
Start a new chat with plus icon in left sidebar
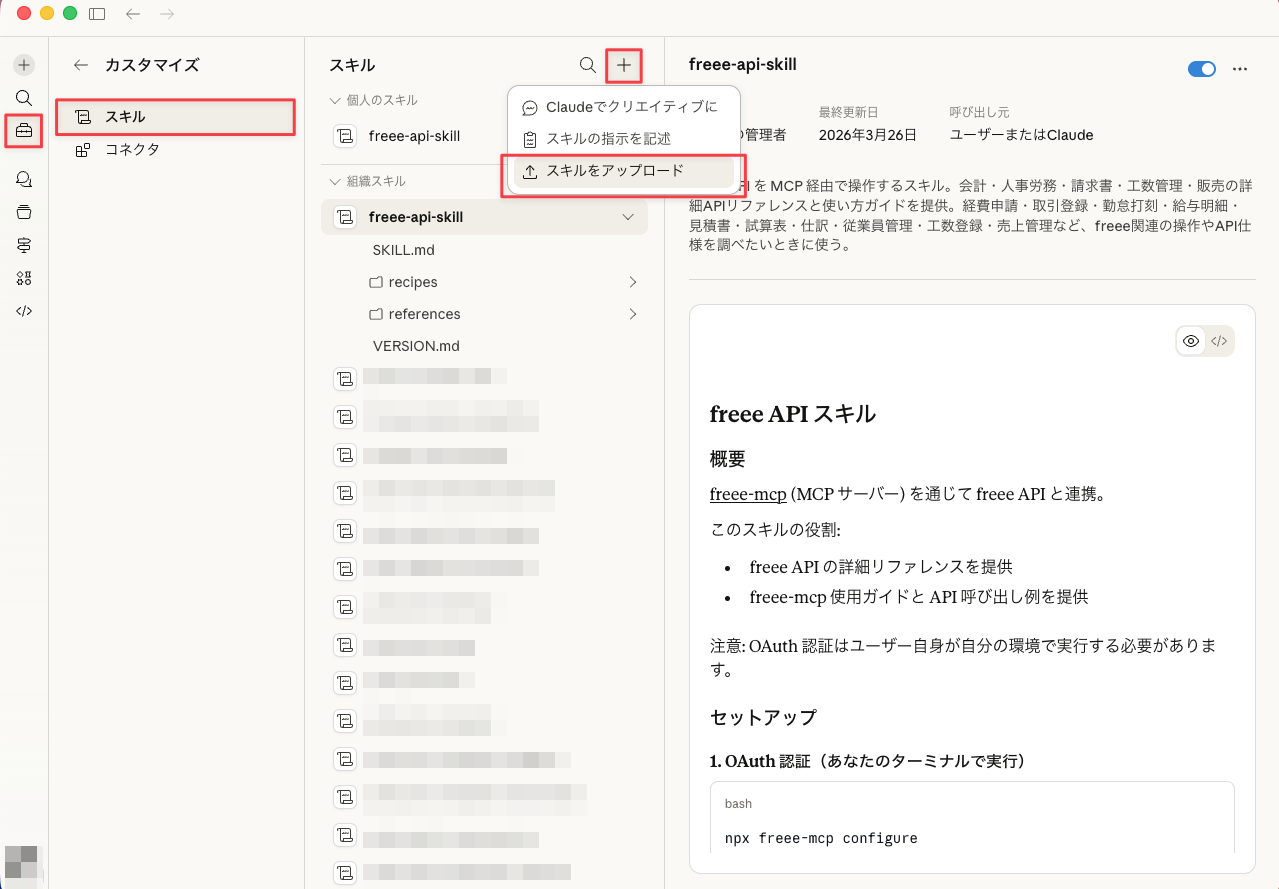tap(24, 65)
